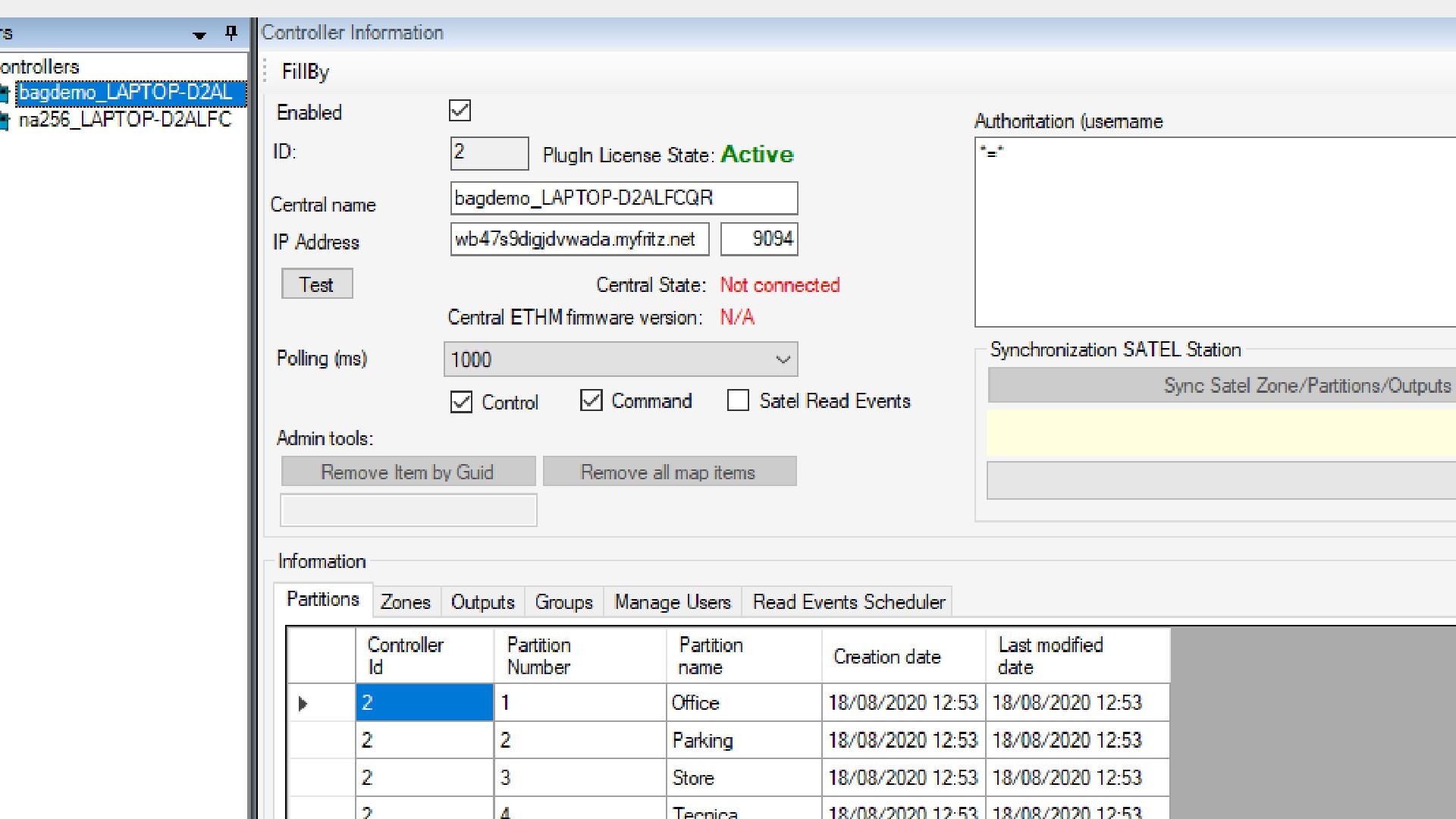Sort by Creation date column header

pyautogui.click(x=904, y=656)
